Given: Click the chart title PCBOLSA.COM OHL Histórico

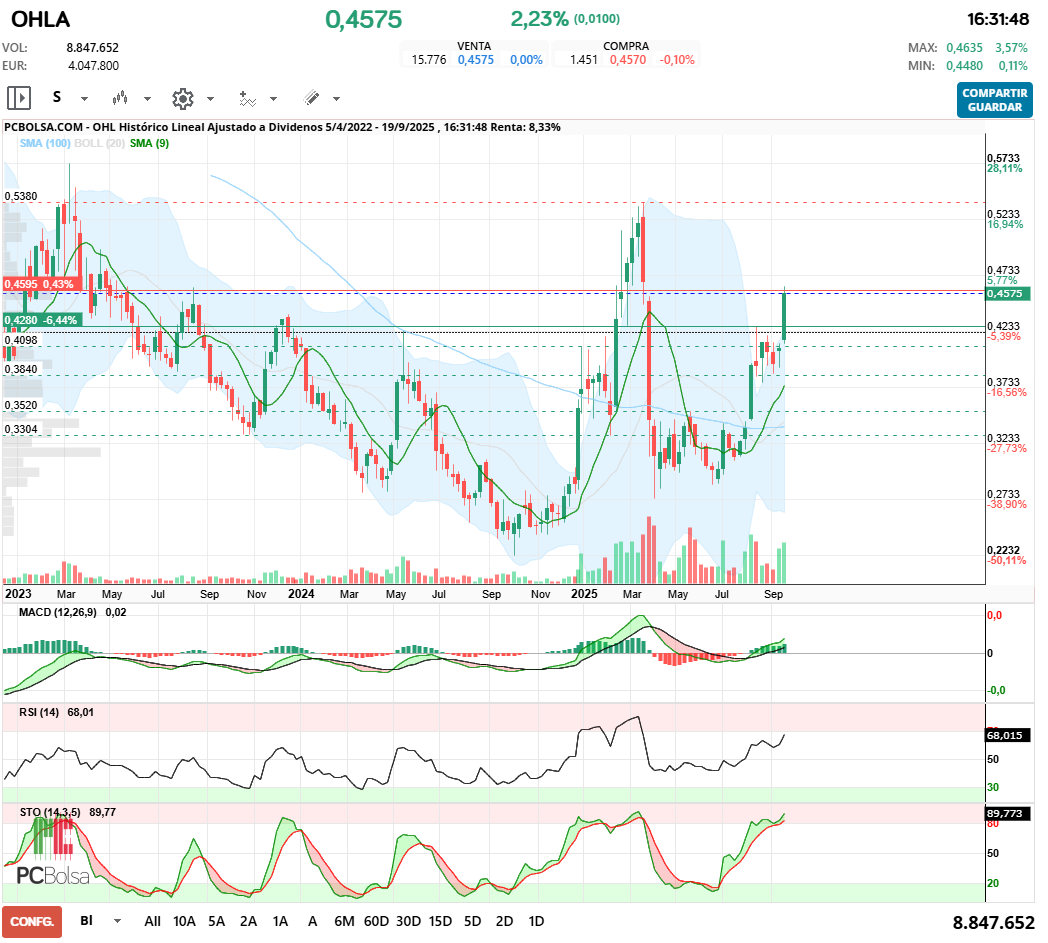Looking at the screenshot, I should pyautogui.click(x=282, y=127).
